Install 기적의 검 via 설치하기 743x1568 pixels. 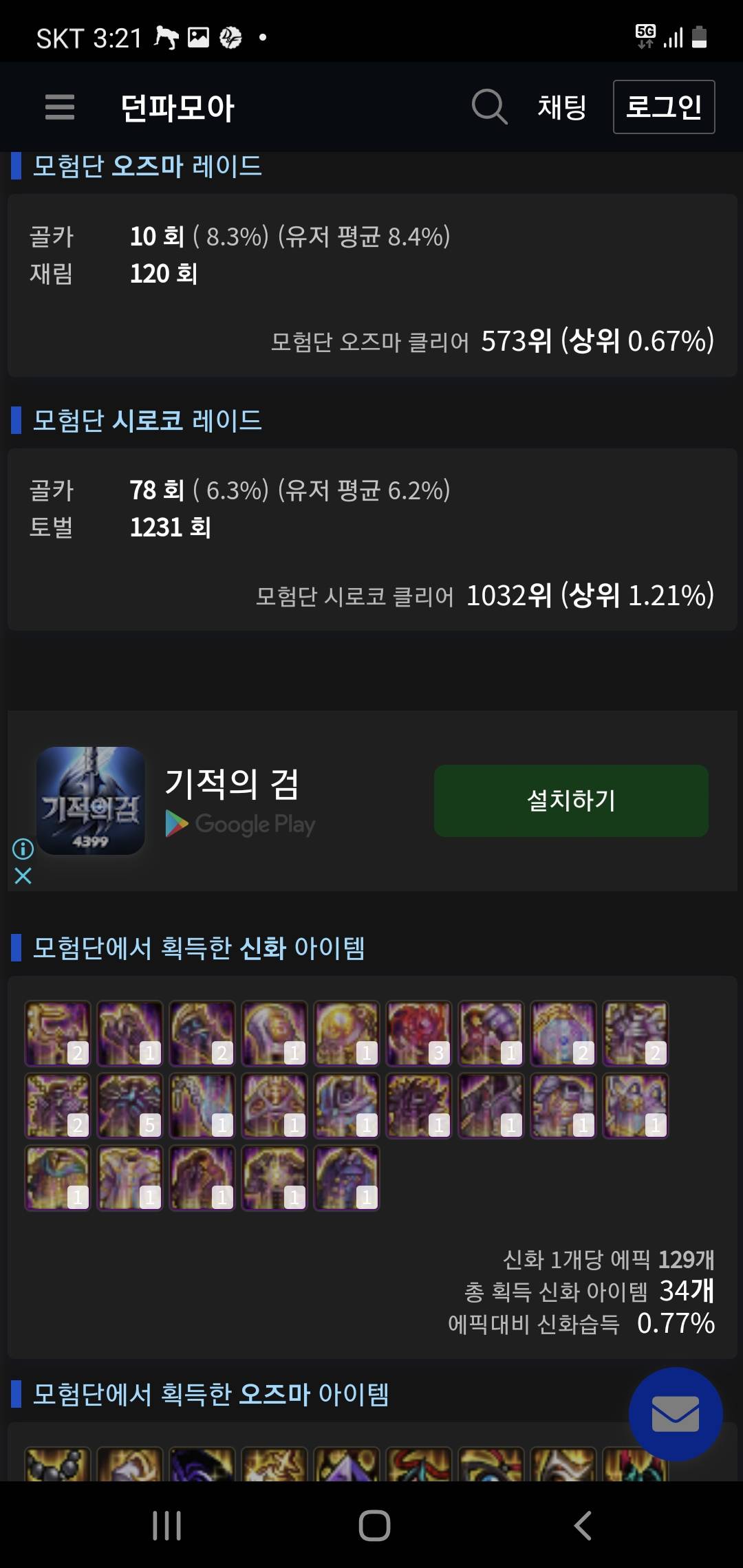(571, 801)
